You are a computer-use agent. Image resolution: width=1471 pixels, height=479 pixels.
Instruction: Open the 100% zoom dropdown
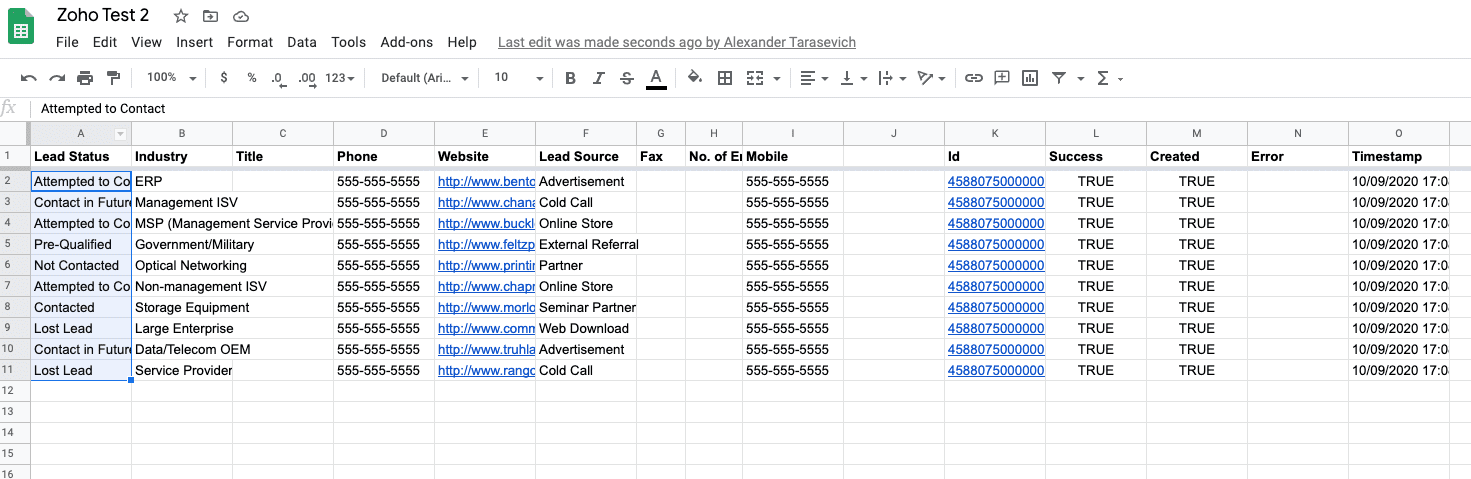tap(171, 78)
